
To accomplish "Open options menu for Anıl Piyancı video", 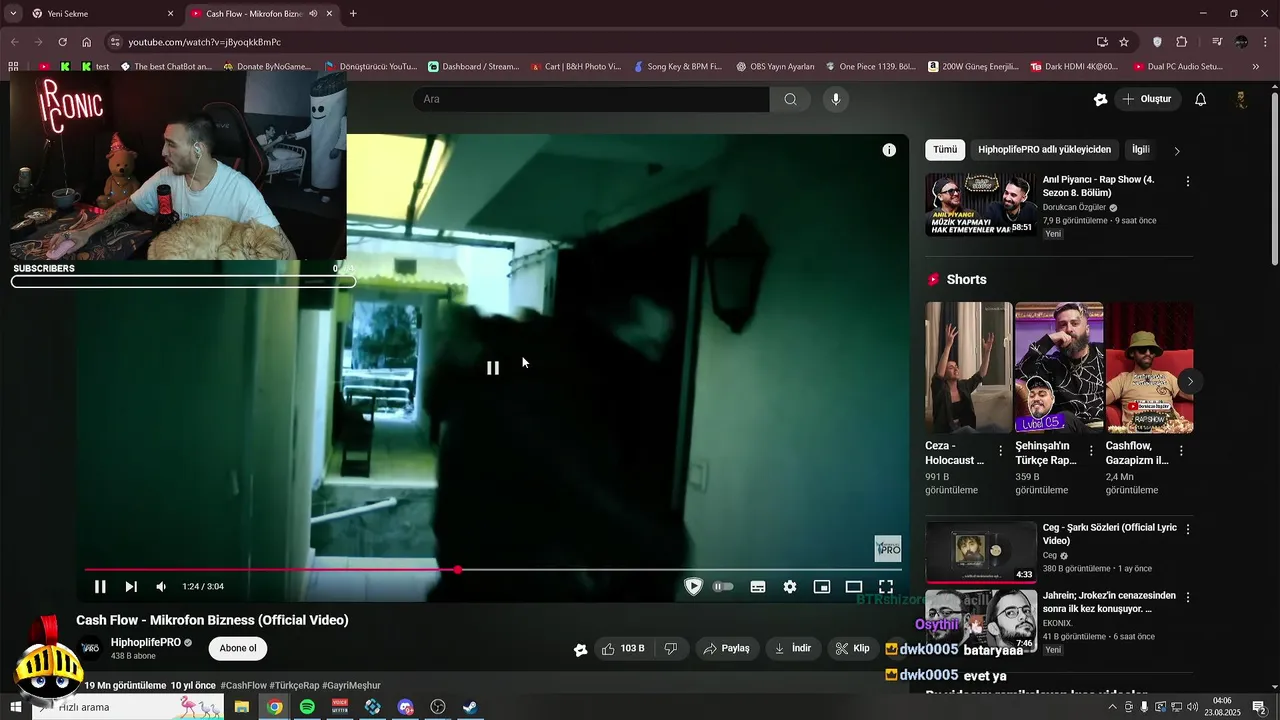I will 1188,182.
